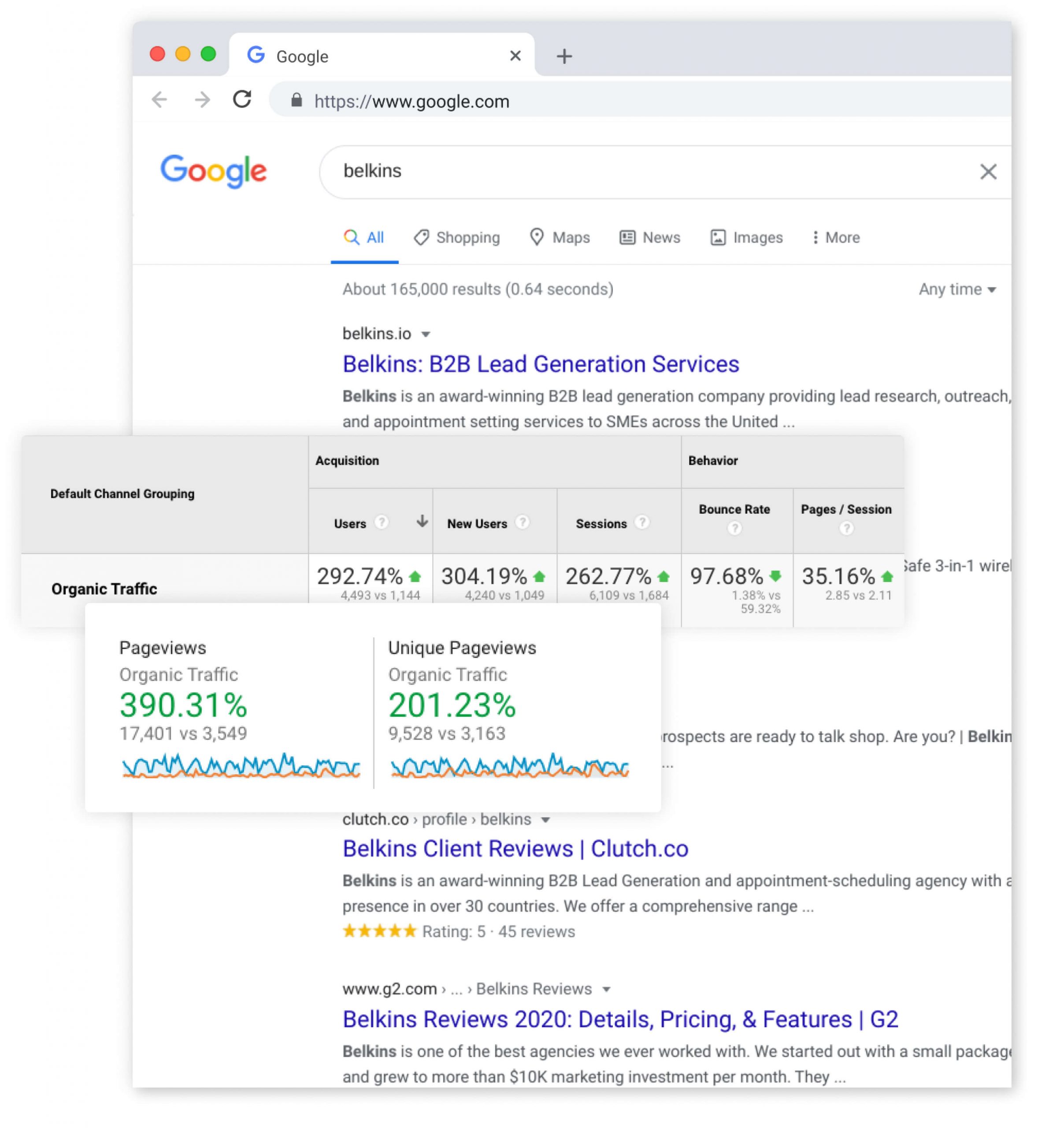This screenshot has width=1064, height=1128.
Task: Switch to the Maps tab
Action: click(560, 238)
